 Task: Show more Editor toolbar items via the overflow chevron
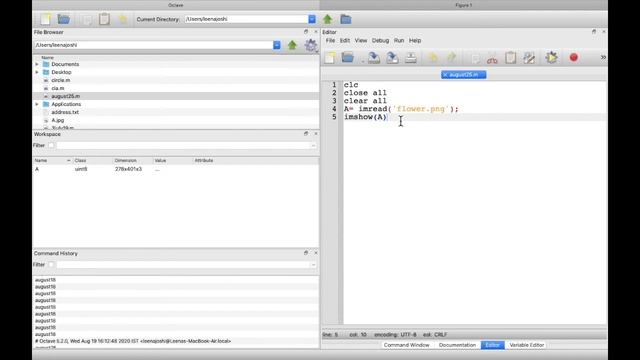tap(603, 58)
